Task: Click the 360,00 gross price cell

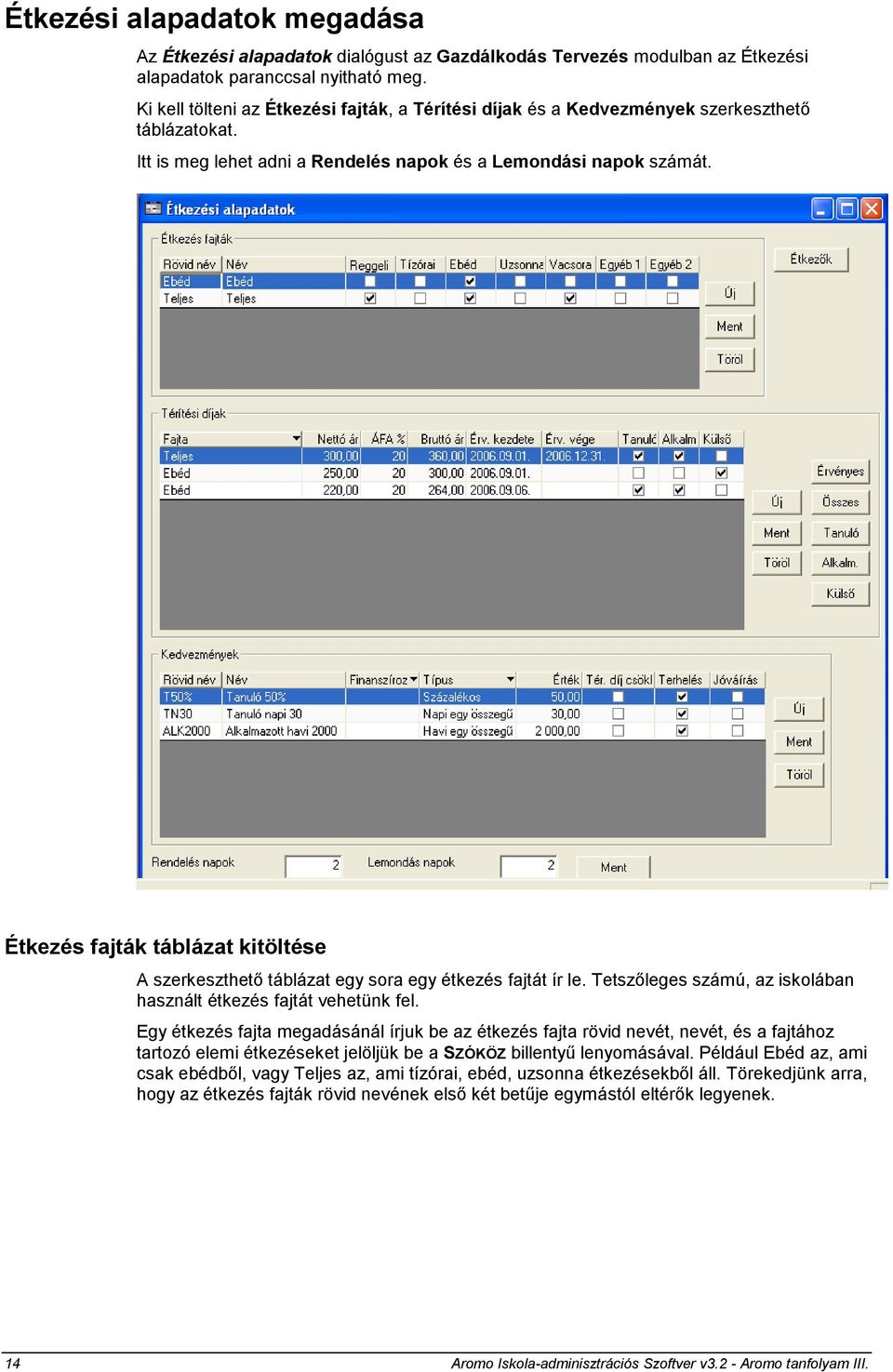Action: (x=438, y=456)
